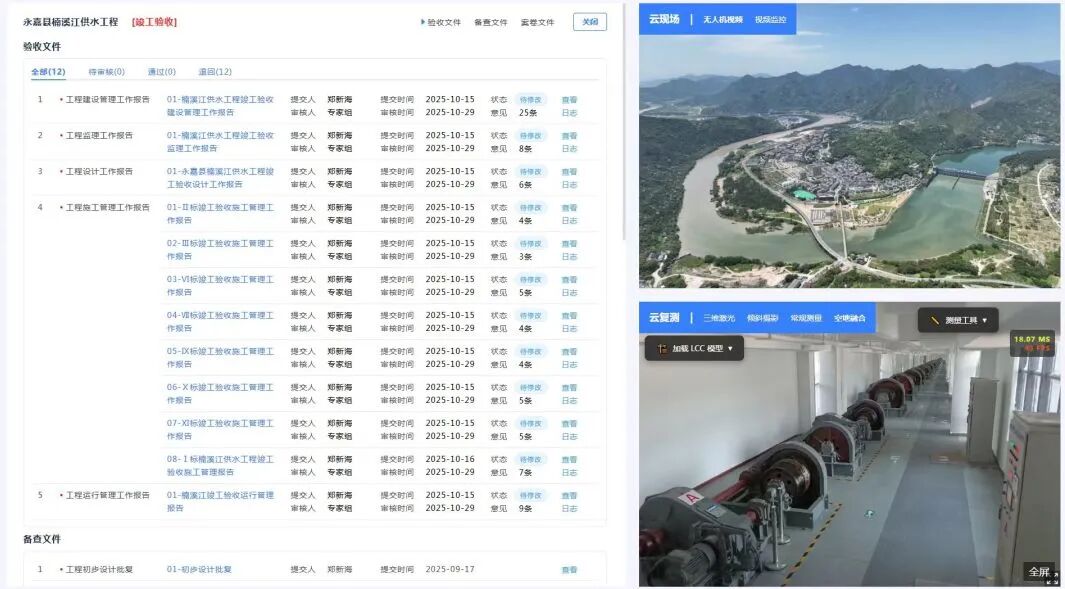Click the ruler icon in 测量工具
Image resolution: width=1065 pixels, height=589 pixels.
[x=935, y=321]
